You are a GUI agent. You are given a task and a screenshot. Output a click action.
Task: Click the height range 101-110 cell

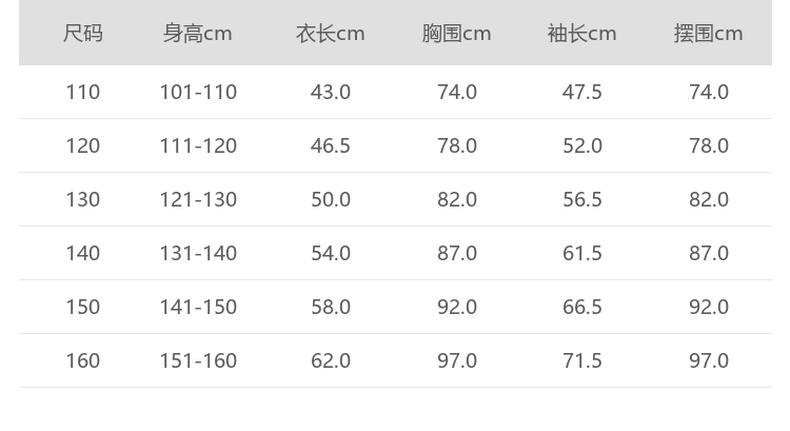pyautogui.click(x=198, y=92)
